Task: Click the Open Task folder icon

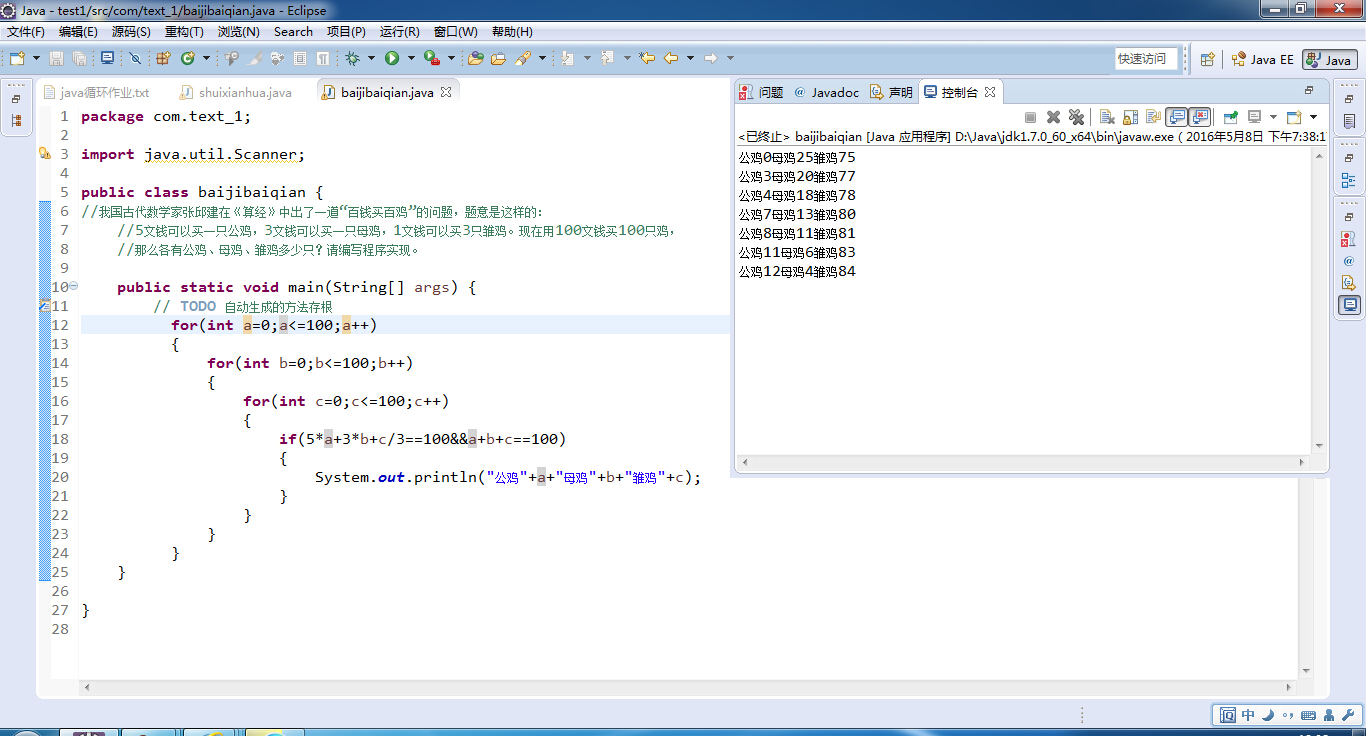Action: coord(498,58)
